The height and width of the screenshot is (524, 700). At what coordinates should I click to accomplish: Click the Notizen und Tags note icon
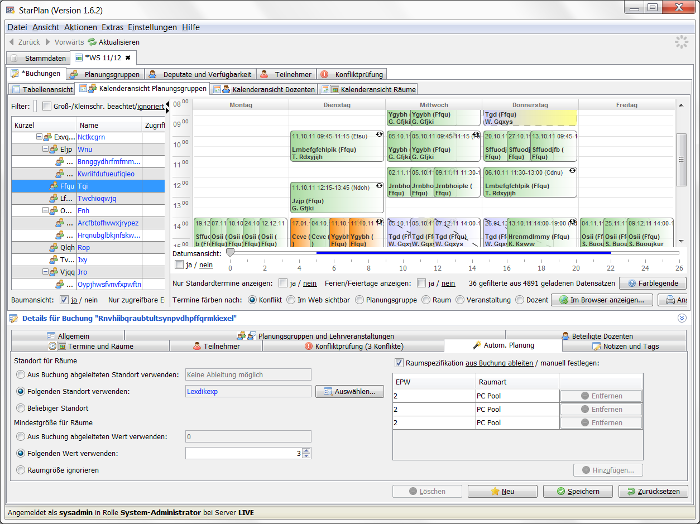(596, 346)
